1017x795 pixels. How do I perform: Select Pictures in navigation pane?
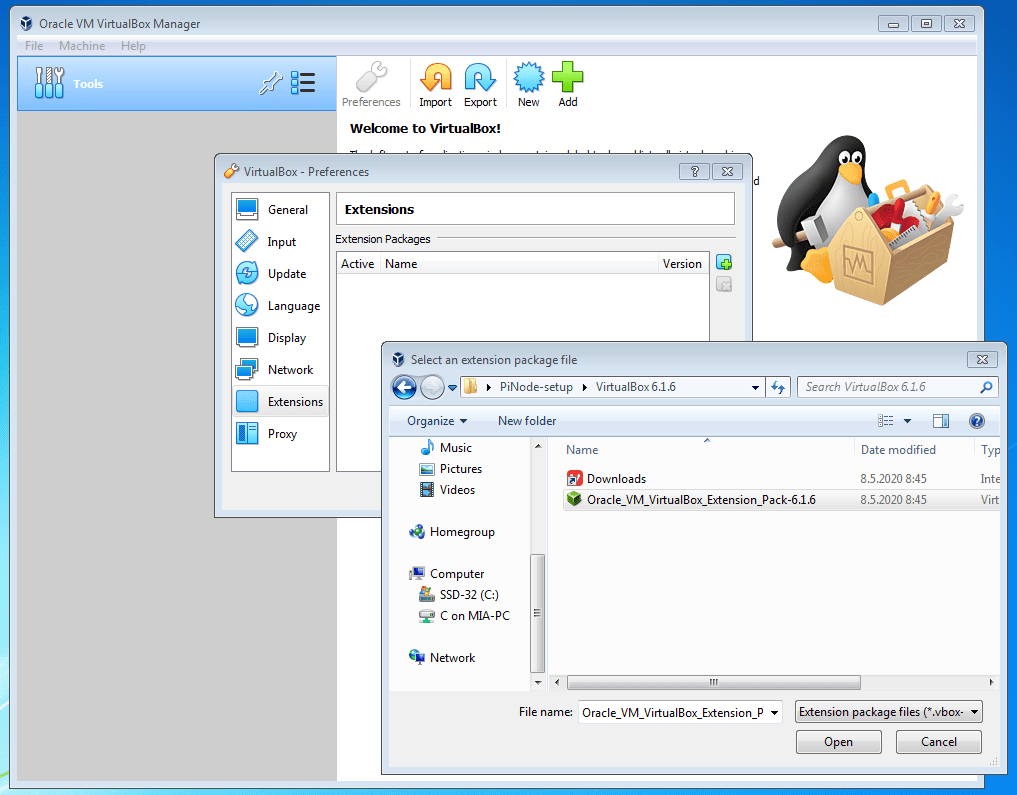[451, 469]
